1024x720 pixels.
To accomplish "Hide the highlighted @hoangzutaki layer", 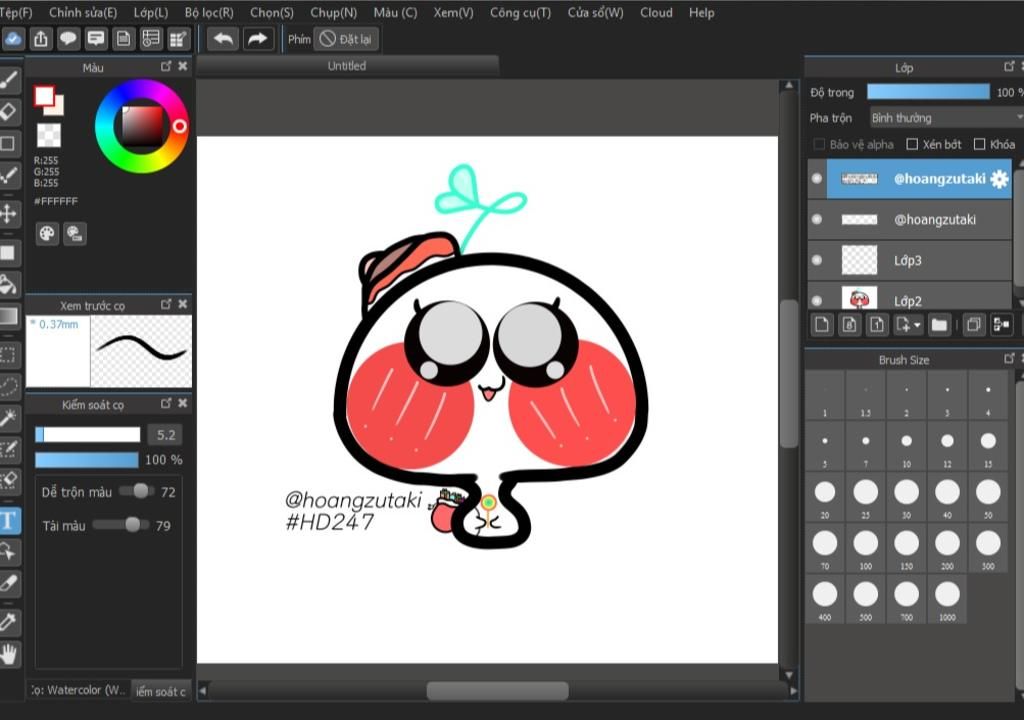I will 816,178.
